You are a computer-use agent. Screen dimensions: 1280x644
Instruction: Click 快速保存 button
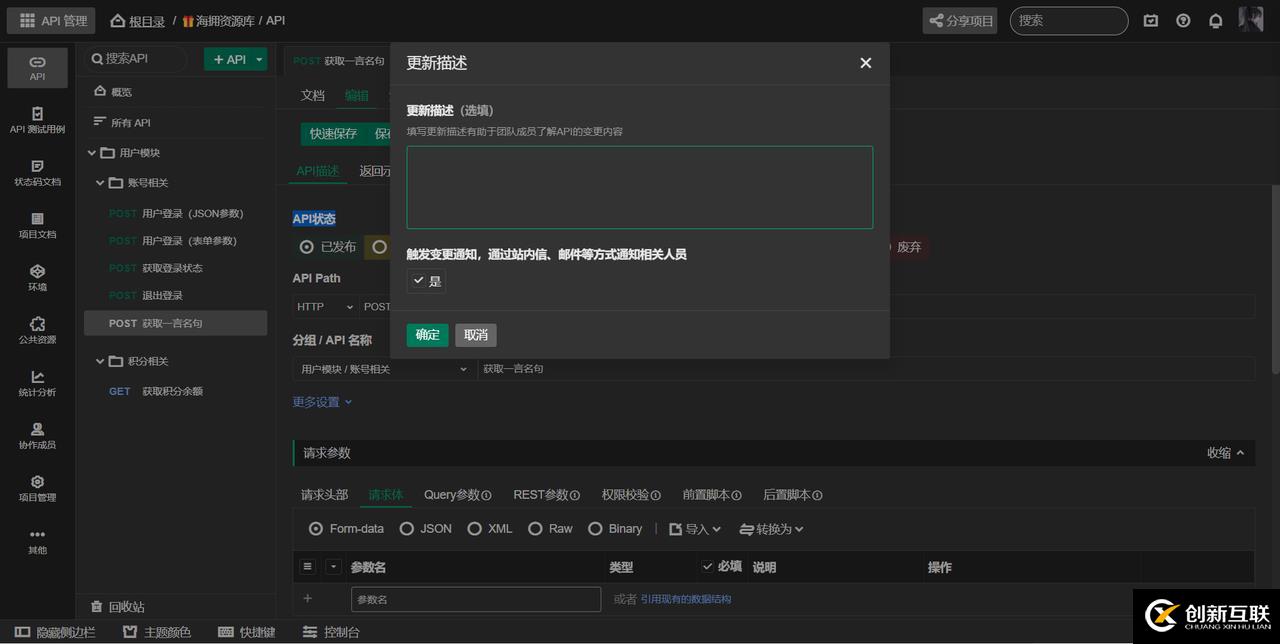click(x=333, y=133)
